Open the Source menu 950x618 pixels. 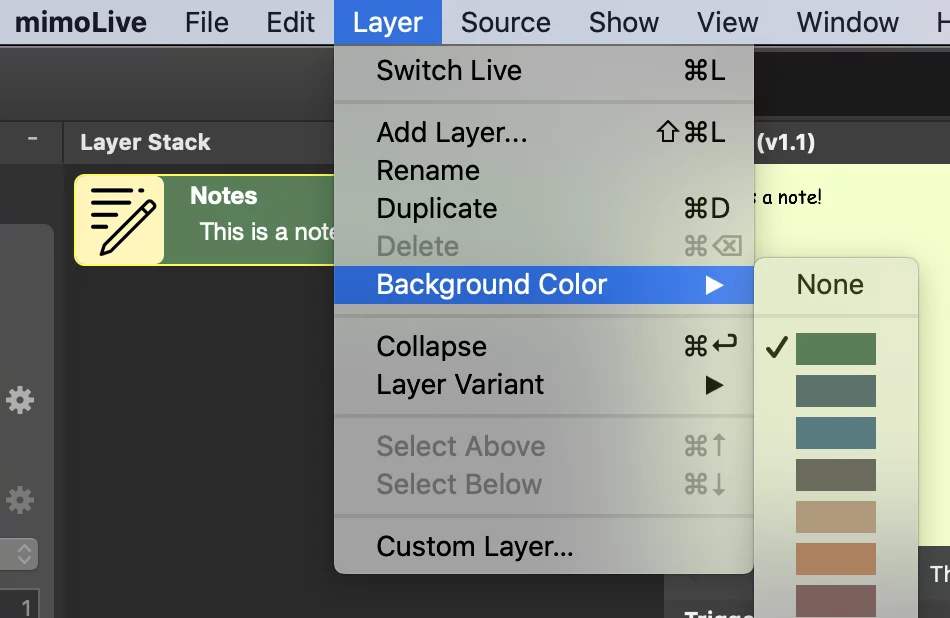tap(505, 22)
